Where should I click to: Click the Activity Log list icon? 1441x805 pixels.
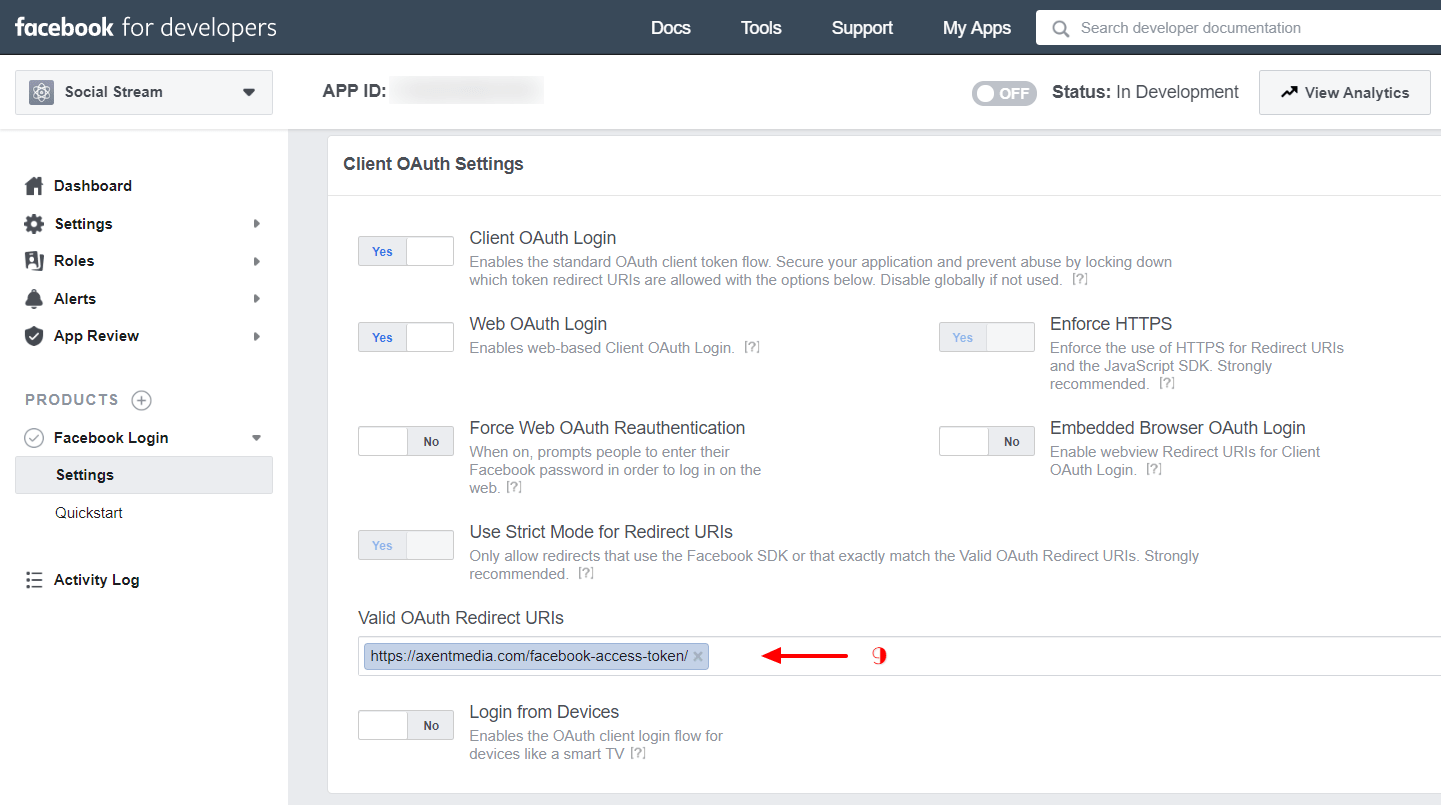click(35, 580)
